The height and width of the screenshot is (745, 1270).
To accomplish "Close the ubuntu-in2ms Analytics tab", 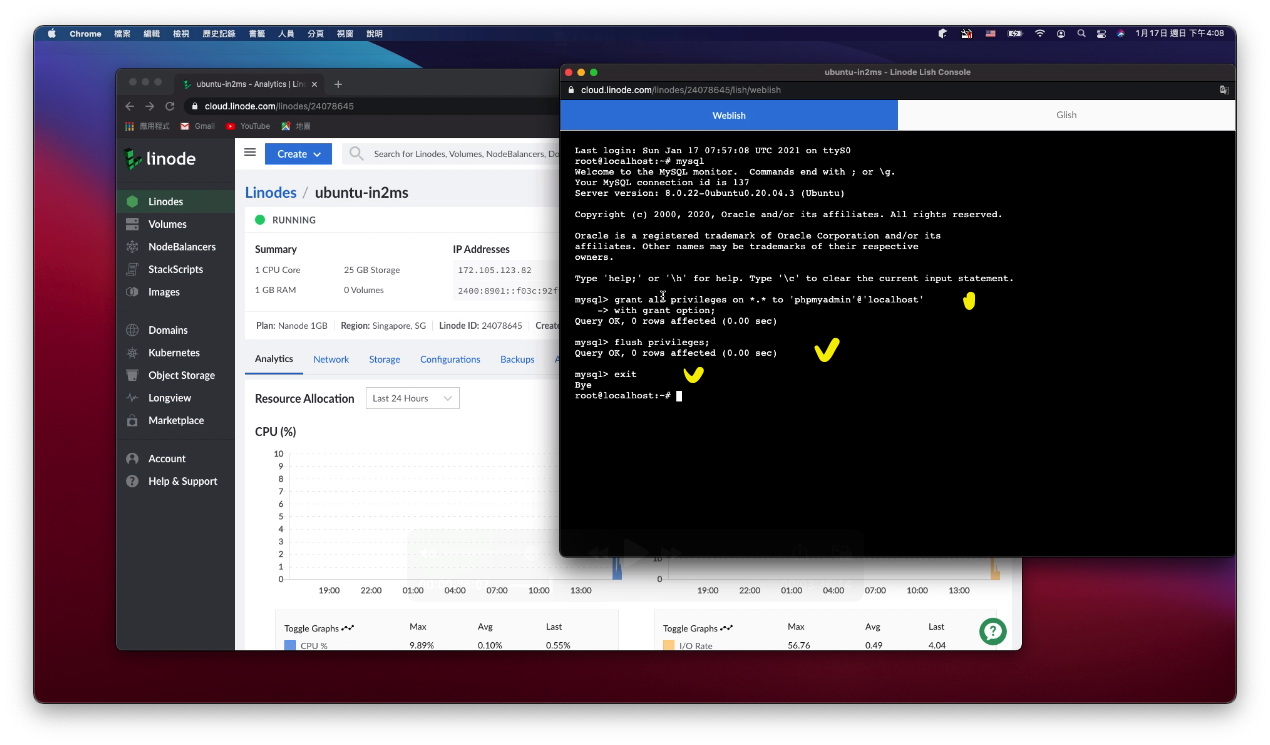I will pyautogui.click(x=314, y=84).
